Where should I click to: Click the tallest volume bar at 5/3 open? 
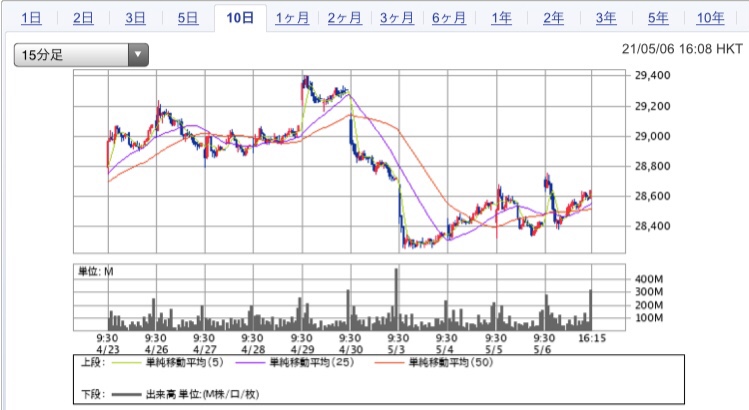pos(396,299)
